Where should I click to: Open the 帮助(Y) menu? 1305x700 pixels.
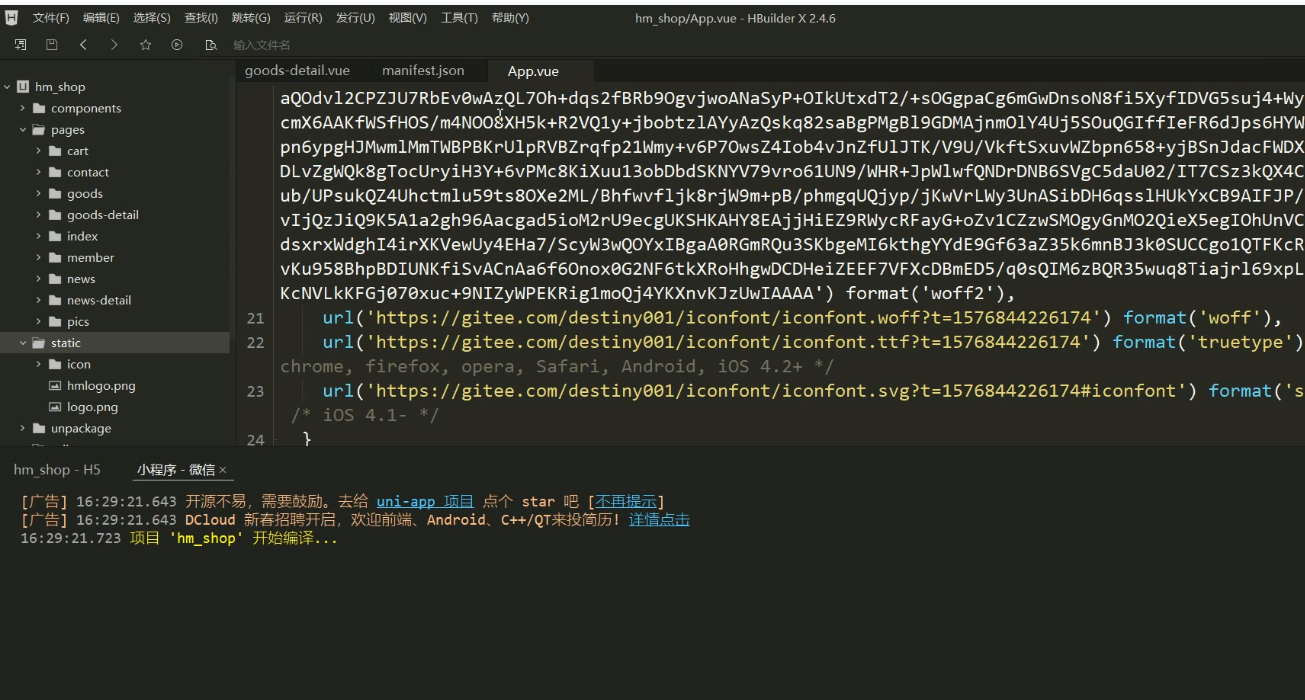(x=510, y=18)
